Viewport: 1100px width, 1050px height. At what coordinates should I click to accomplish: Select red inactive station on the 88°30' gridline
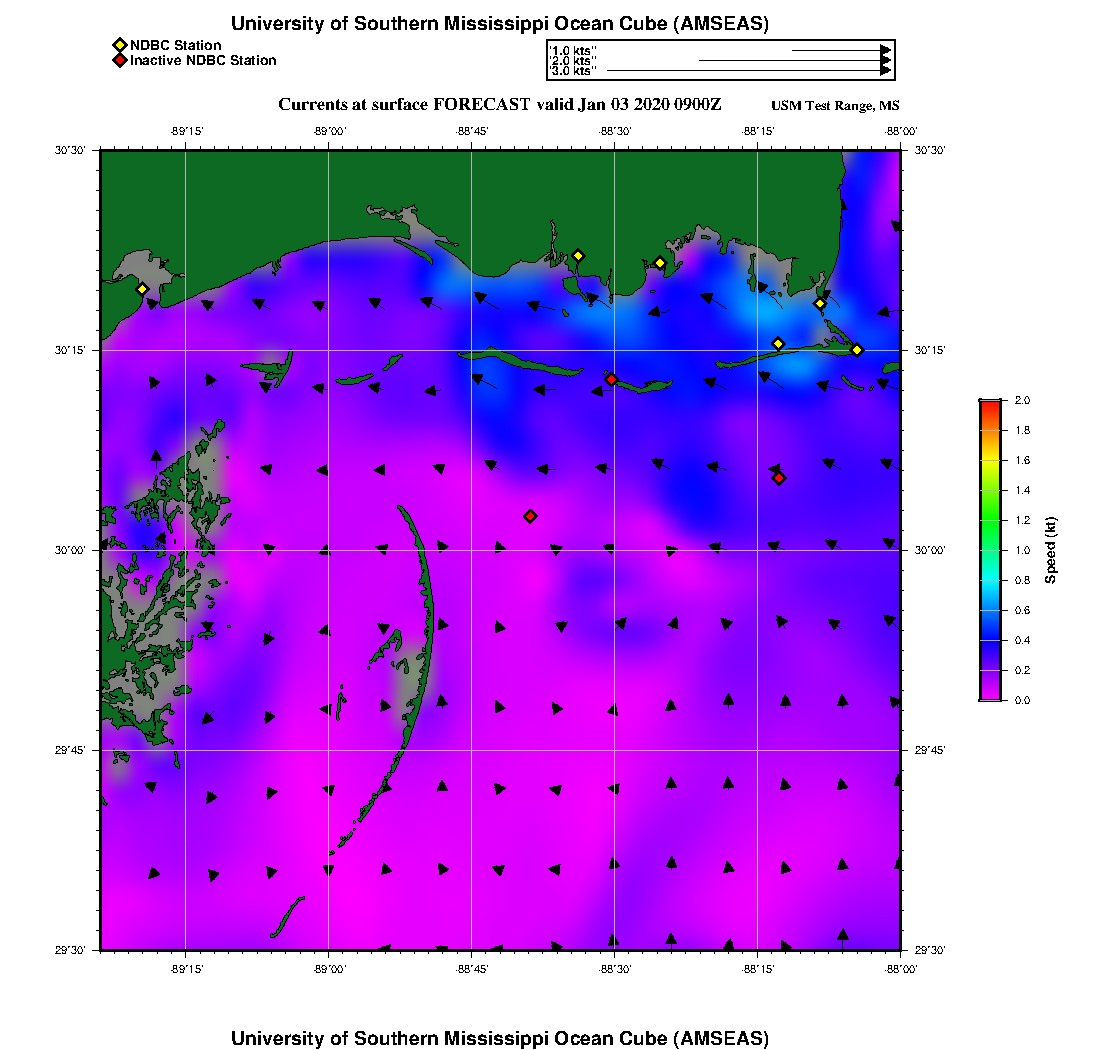click(611, 379)
